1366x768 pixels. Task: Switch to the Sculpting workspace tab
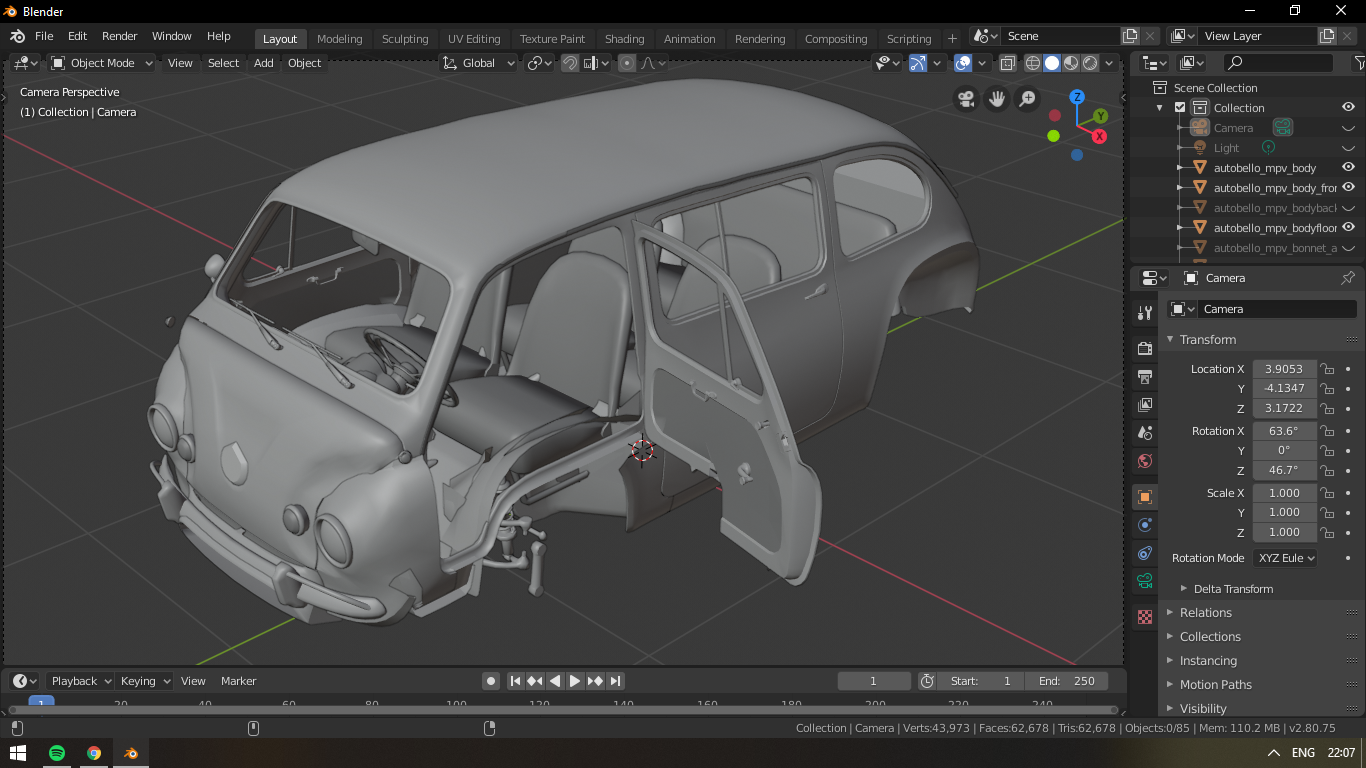[404, 39]
